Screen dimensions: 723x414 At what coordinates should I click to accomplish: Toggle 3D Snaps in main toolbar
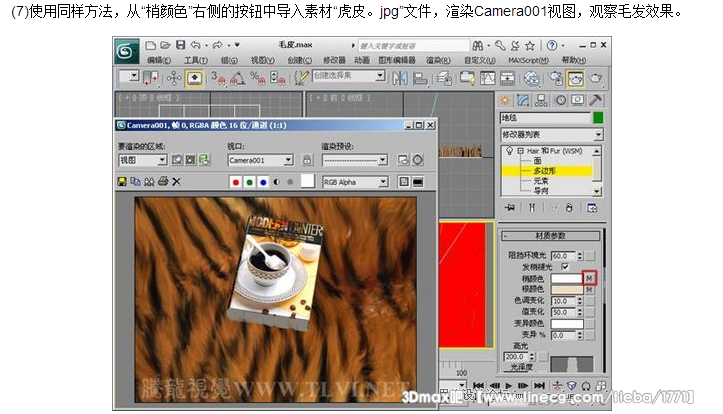(218, 78)
